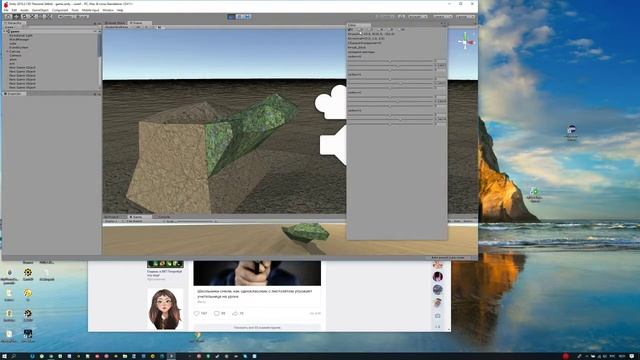This screenshot has width=640, height=360.
Task: Toggle Stats in Game view toolbar
Action: click(x=457, y=221)
